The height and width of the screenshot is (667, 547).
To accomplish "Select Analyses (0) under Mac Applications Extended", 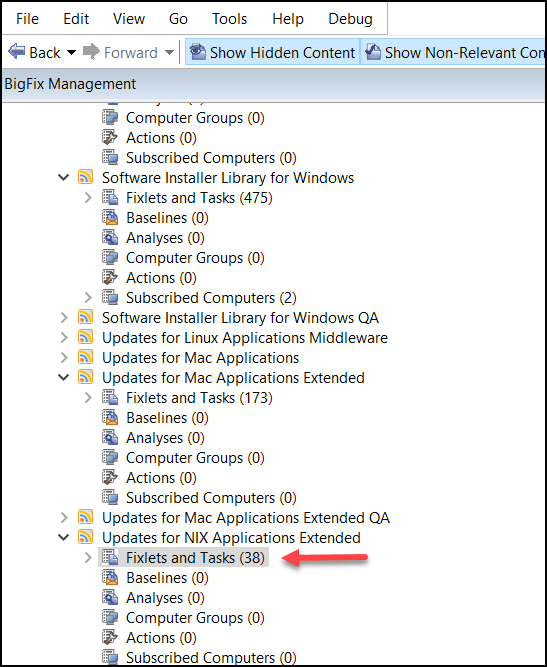I will coord(165,437).
